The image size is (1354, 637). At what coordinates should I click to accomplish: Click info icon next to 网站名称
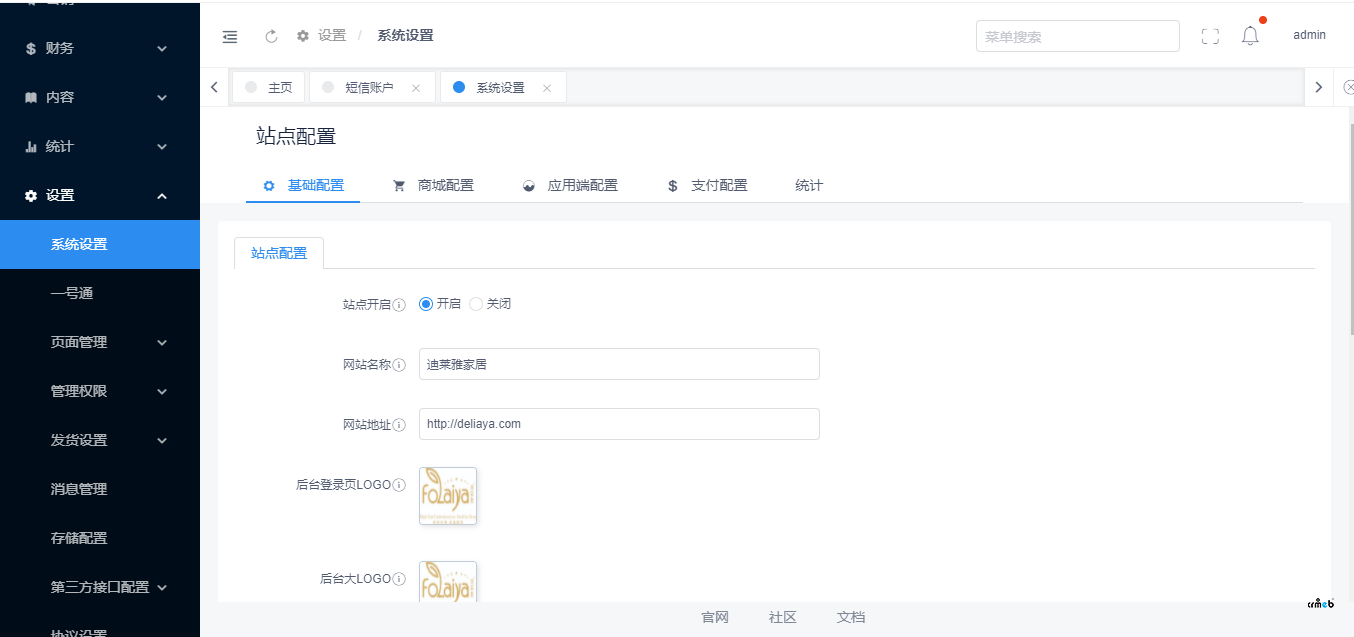[x=399, y=365]
